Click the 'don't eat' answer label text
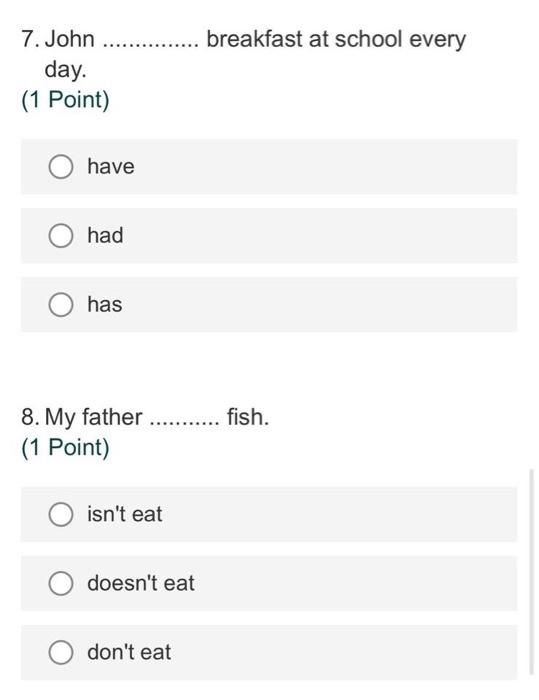The image size is (539, 700). click(x=129, y=652)
